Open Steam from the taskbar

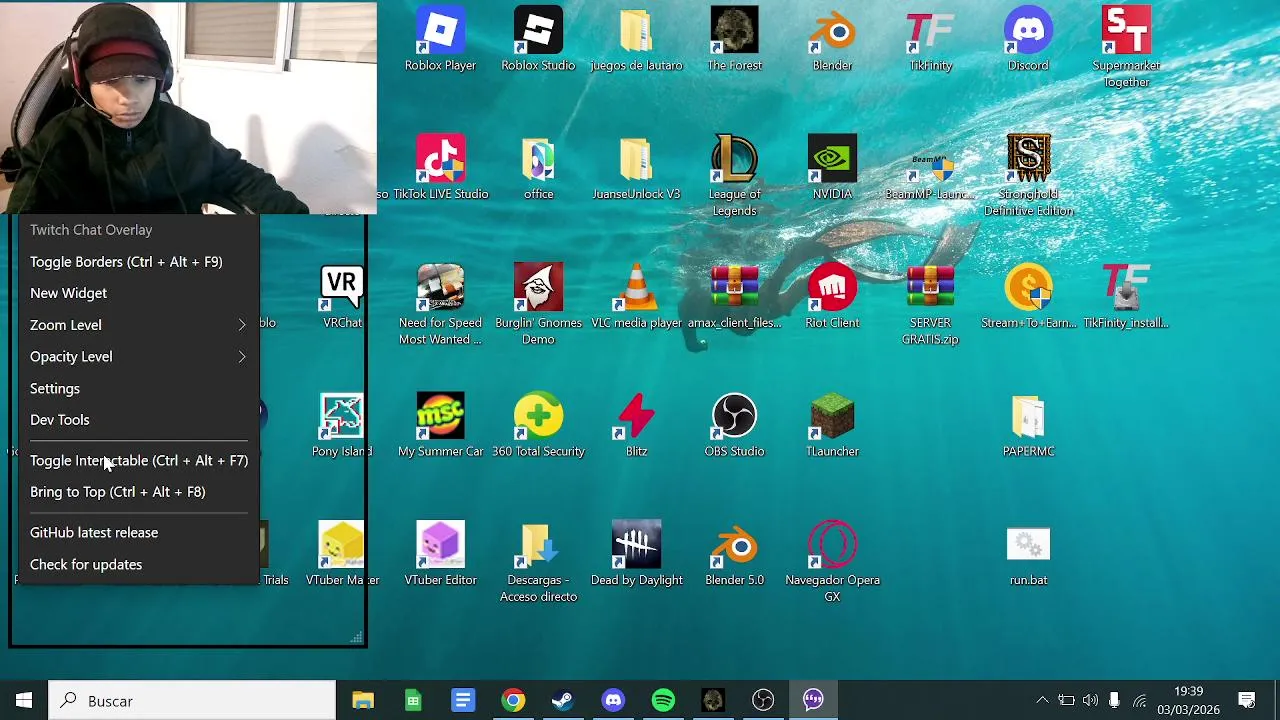pyautogui.click(x=563, y=701)
